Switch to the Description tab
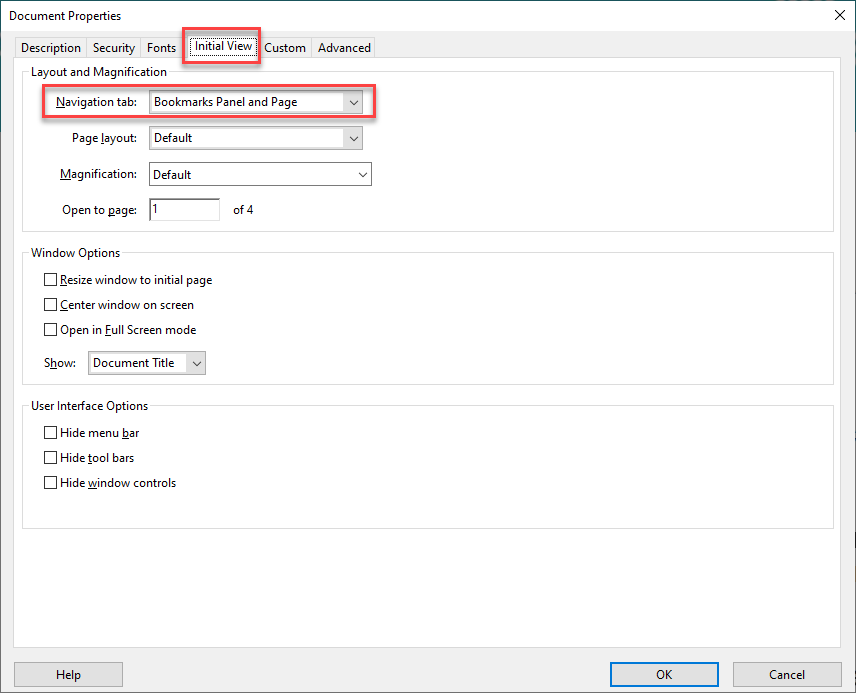Viewport: 856px width, 693px height. (x=50, y=47)
